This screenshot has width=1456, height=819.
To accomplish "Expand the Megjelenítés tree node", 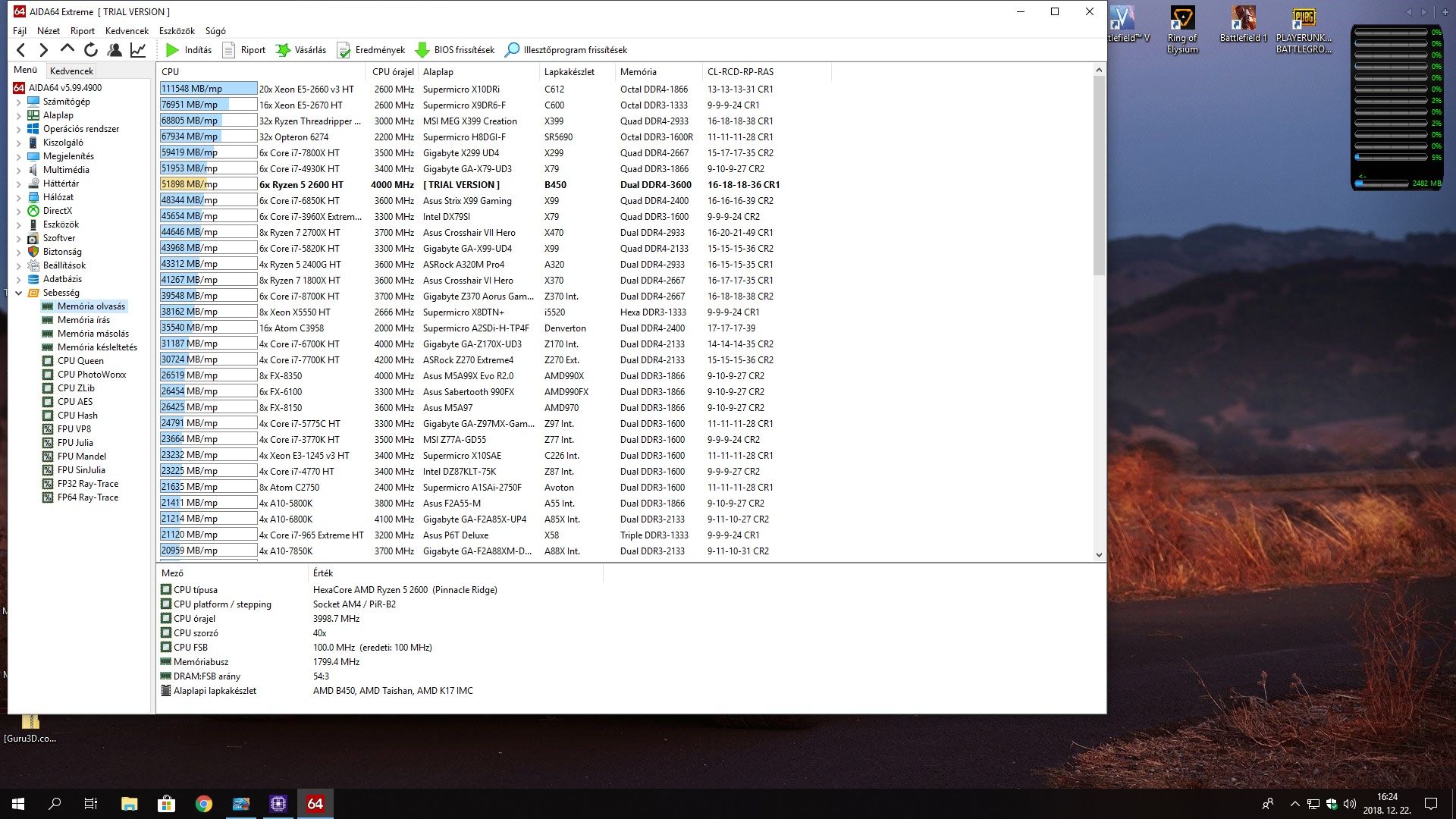I will (x=19, y=156).
